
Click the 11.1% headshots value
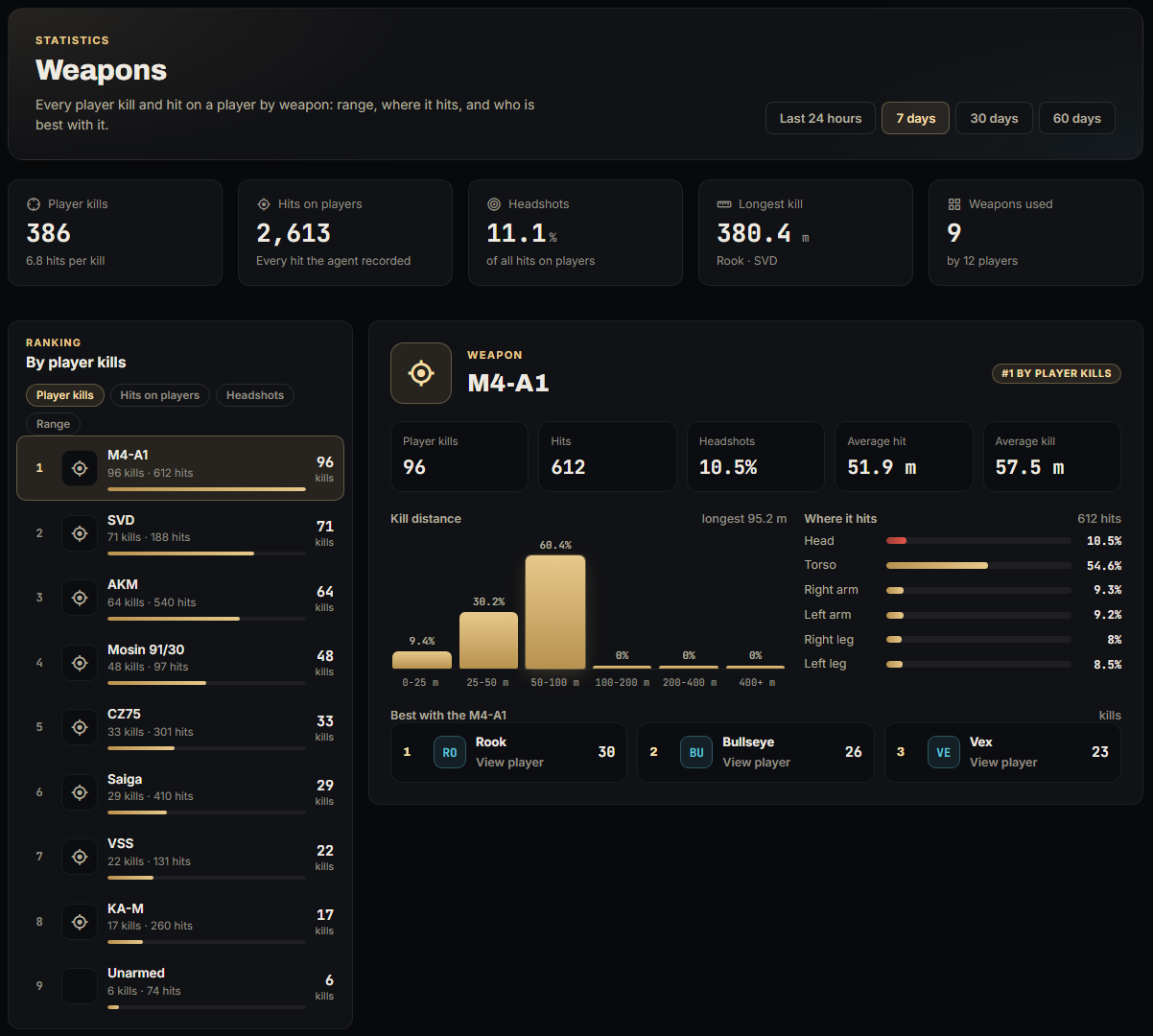pyautogui.click(x=522, y=233)
